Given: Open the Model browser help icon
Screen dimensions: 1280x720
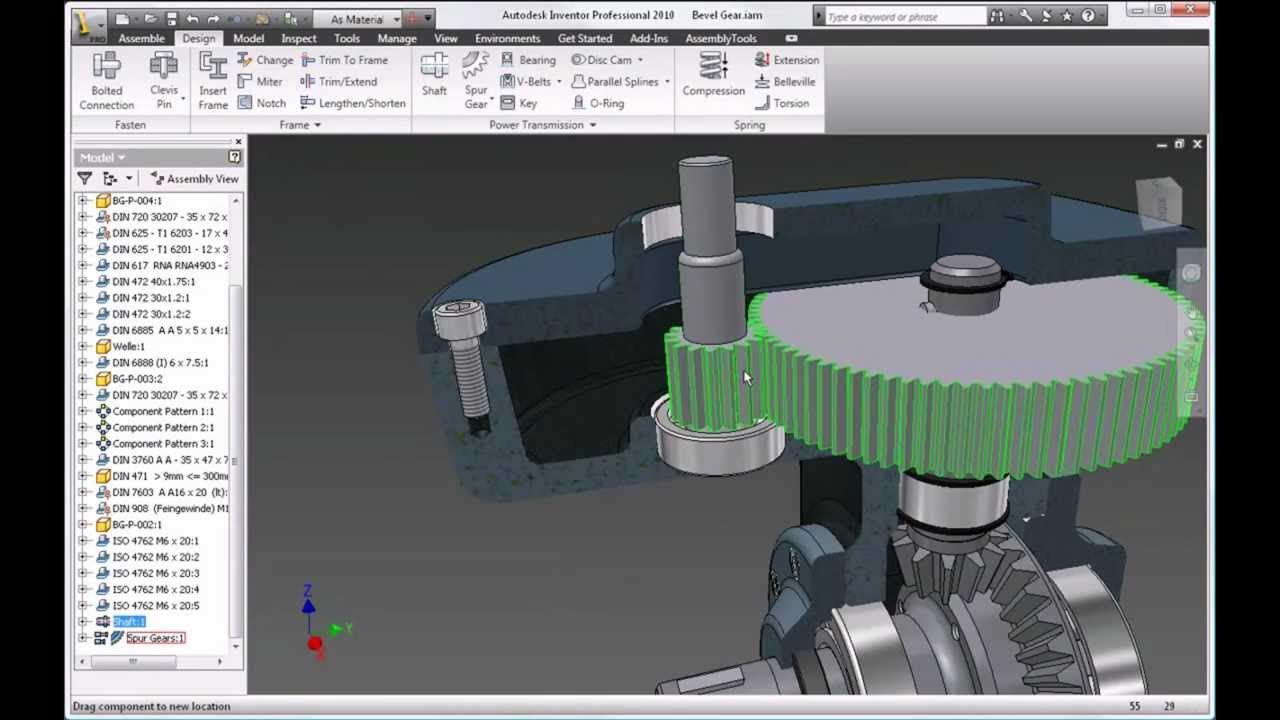Looking at the screenshot, I should pyautogui.click(x=235, y=157).
